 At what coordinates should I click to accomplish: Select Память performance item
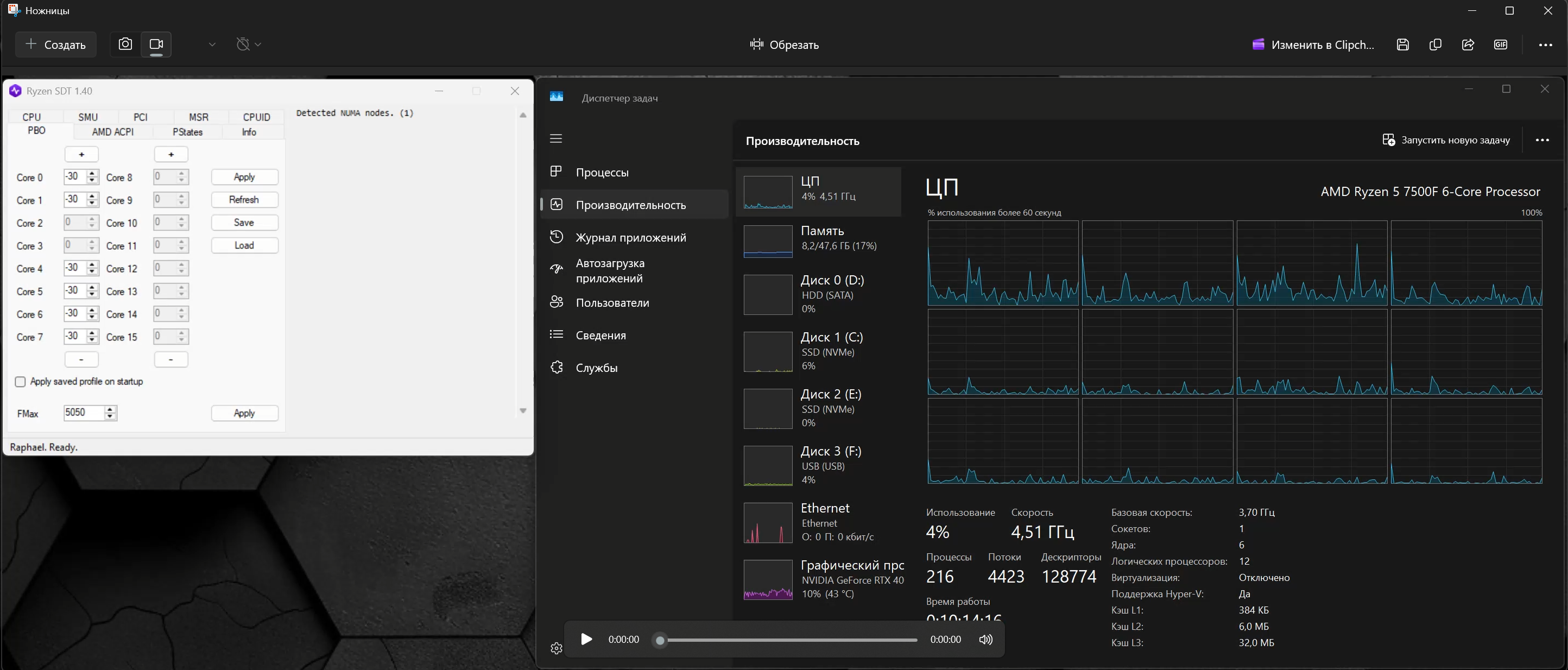pos(819,241)
